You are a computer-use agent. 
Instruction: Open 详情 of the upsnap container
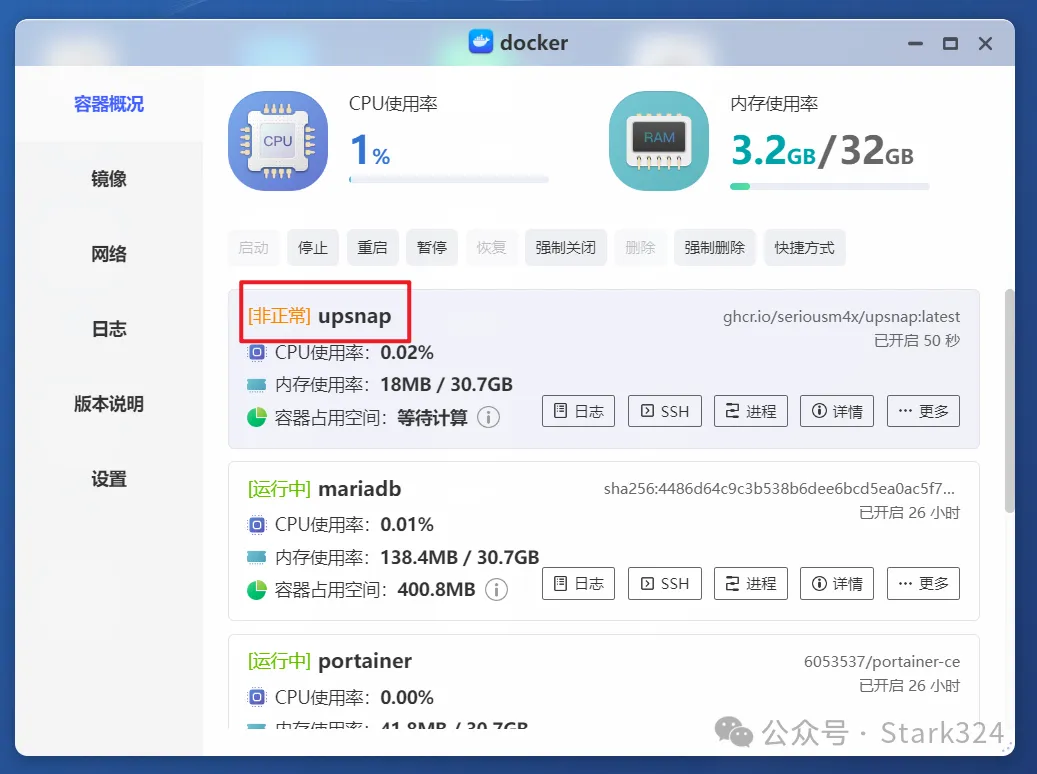(x=837, y=411)
